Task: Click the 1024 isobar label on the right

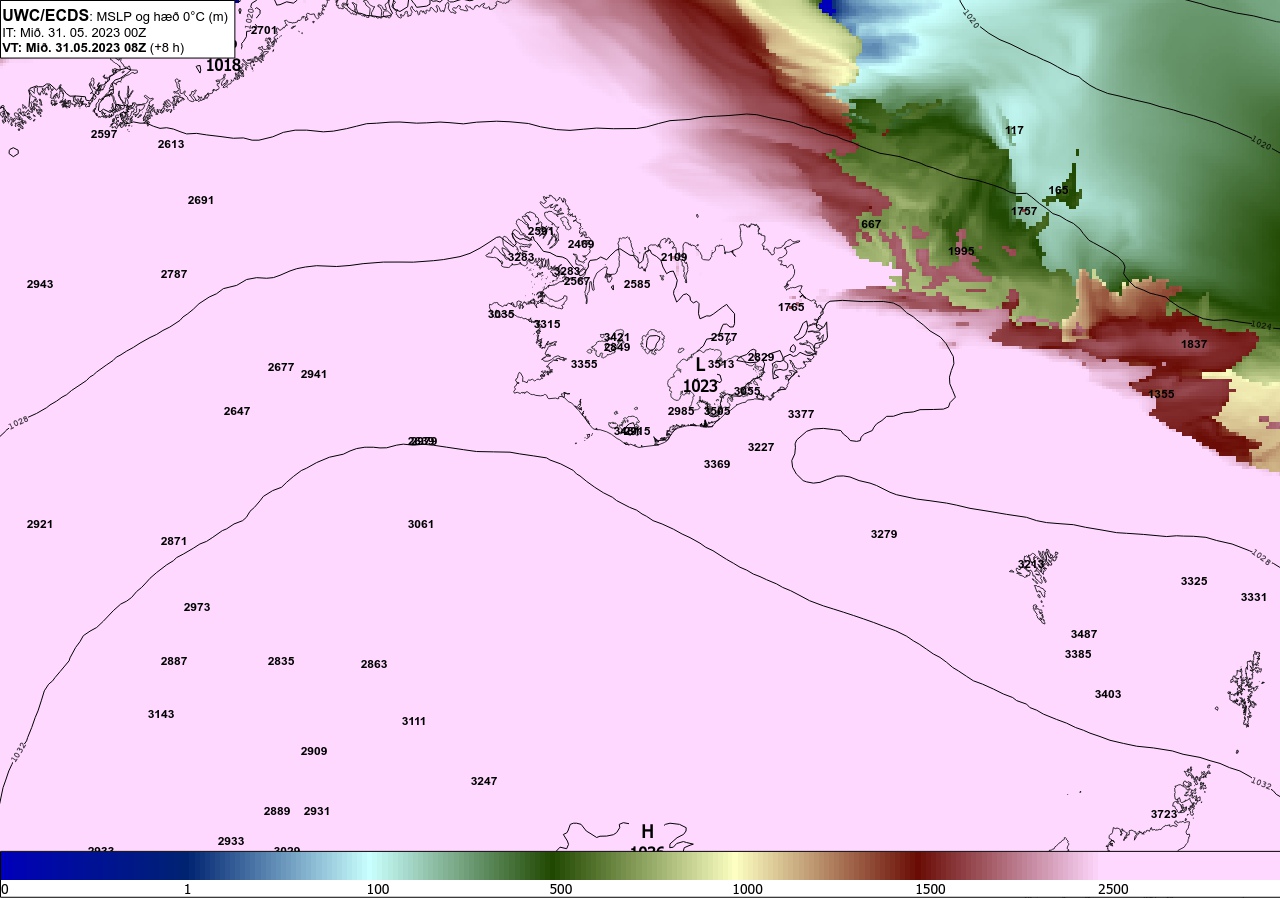Action: click(x=1261, y=325)
